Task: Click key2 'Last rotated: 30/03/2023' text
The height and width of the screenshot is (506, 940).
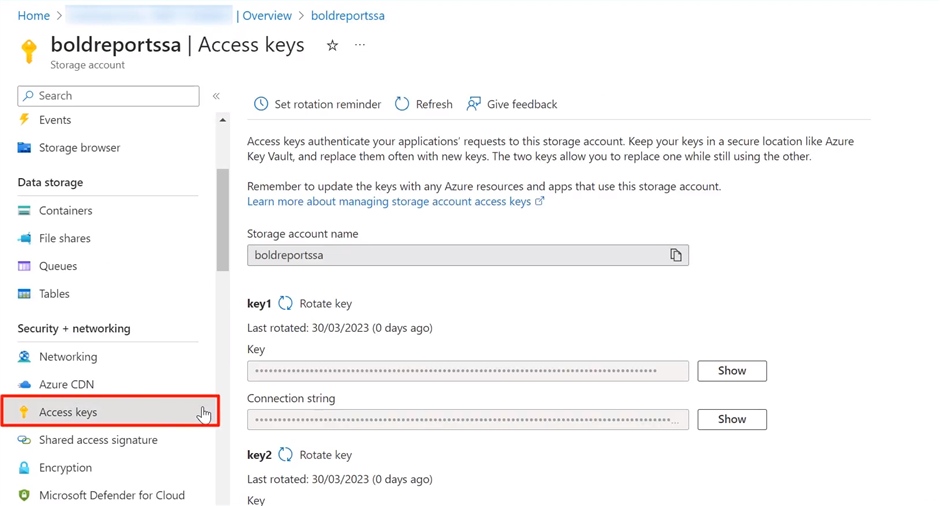Action: click(x=339, y=479)
